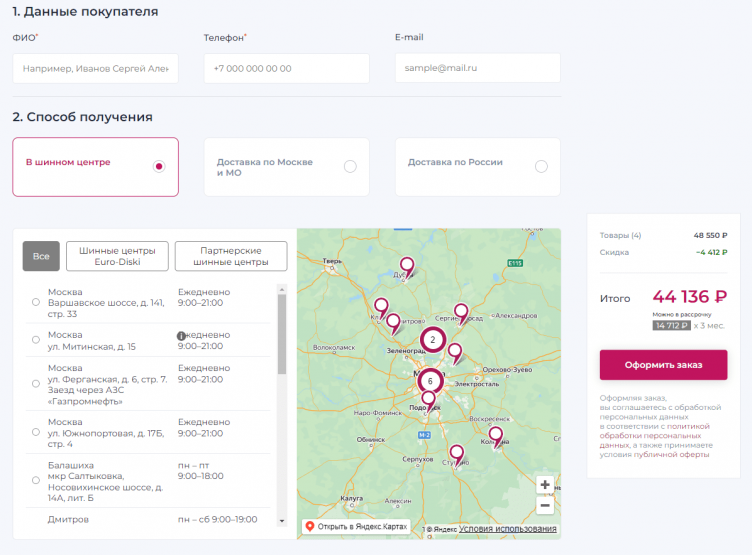Select the map pin near Stupino
This screenshot has height=555, width=752.
[457, 453]
